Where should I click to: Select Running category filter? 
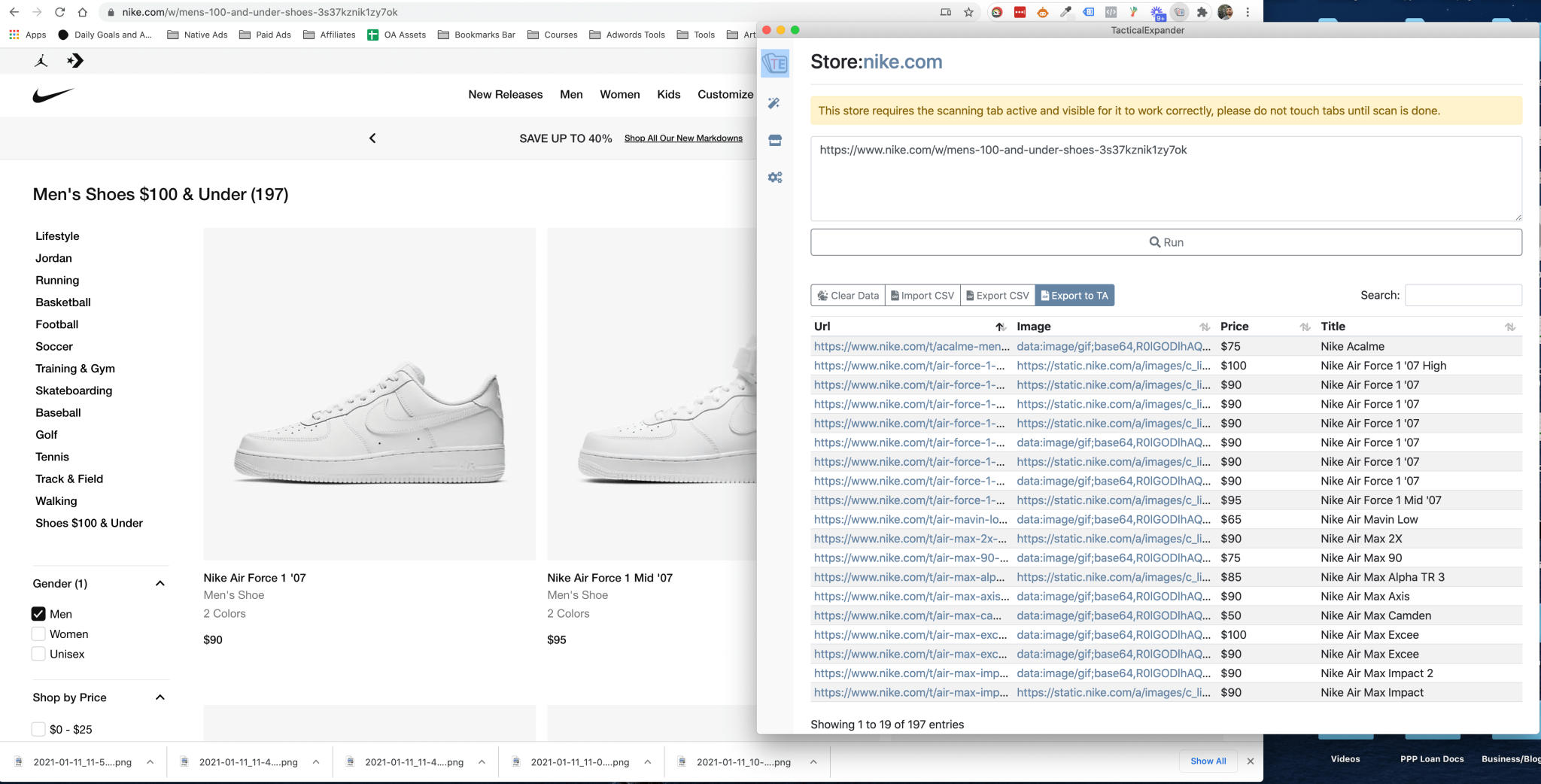[x=57, y=280]
